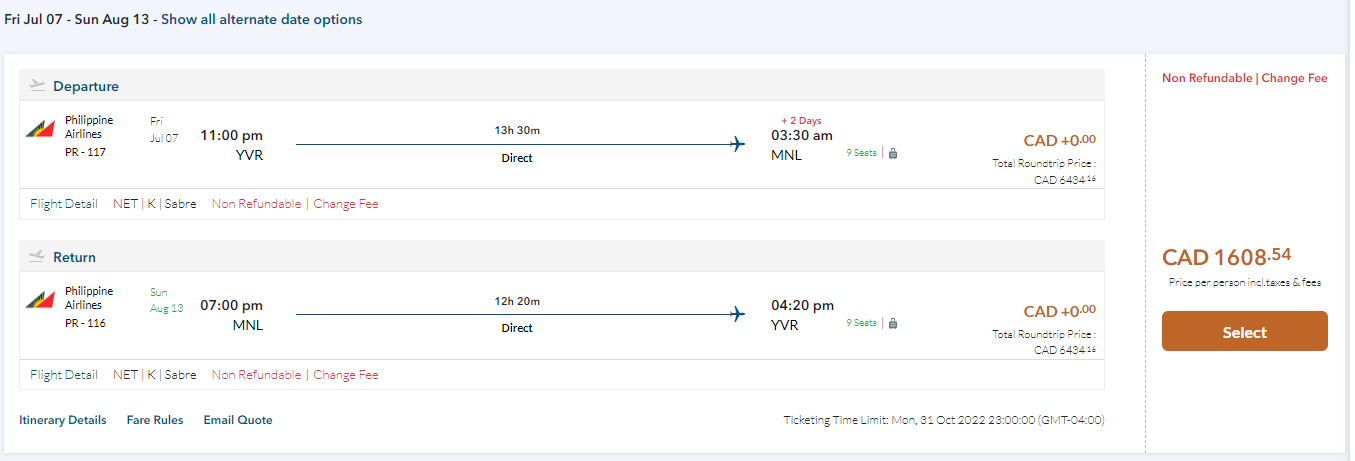Open Itinerary Details
The width and height of the screenshot is (1355, 461).
(63, 420)
